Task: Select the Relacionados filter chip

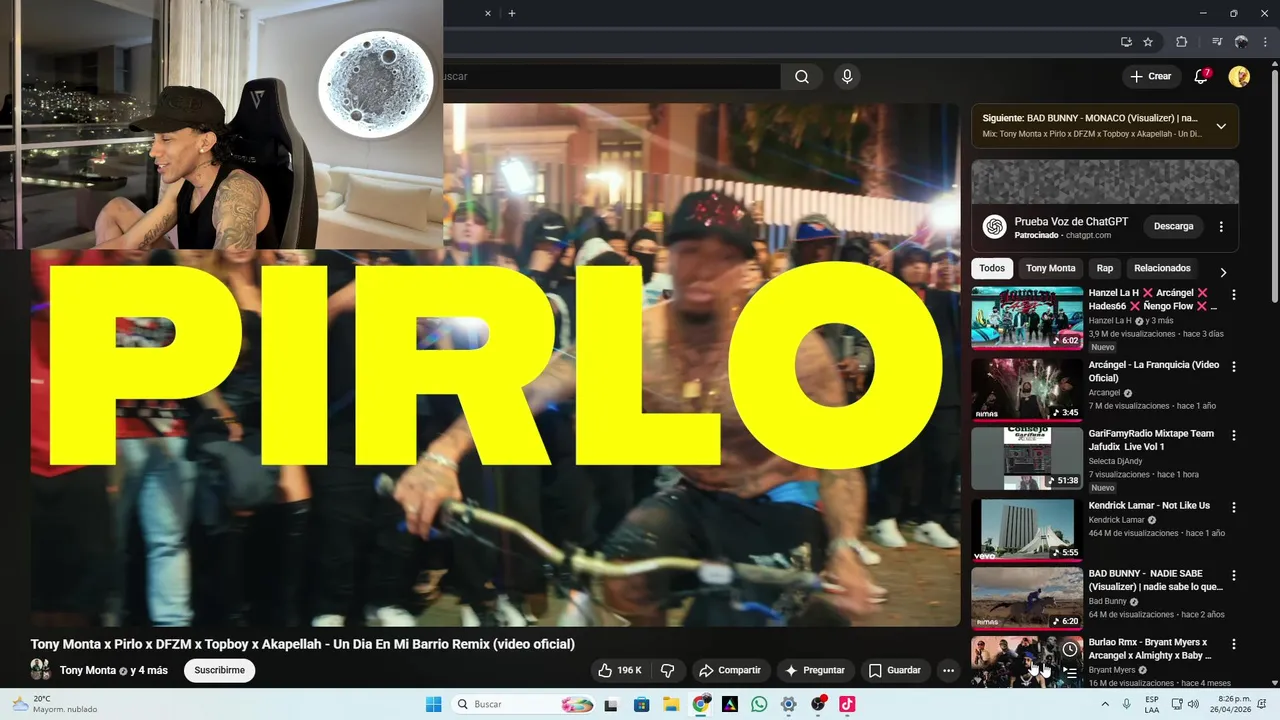Action: click(1162, 268)
